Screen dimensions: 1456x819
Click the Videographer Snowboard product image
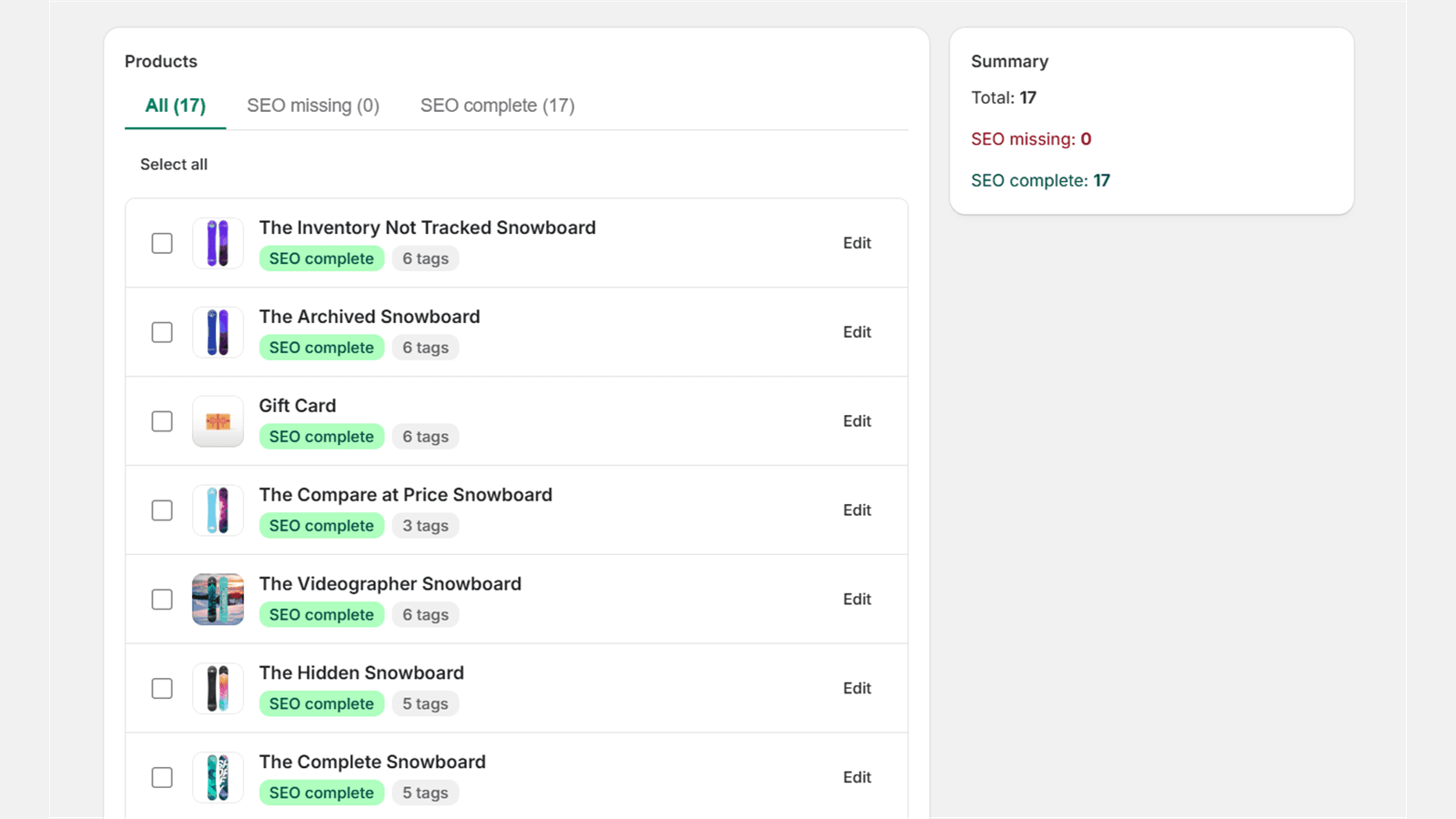click(x=217, y=600)
